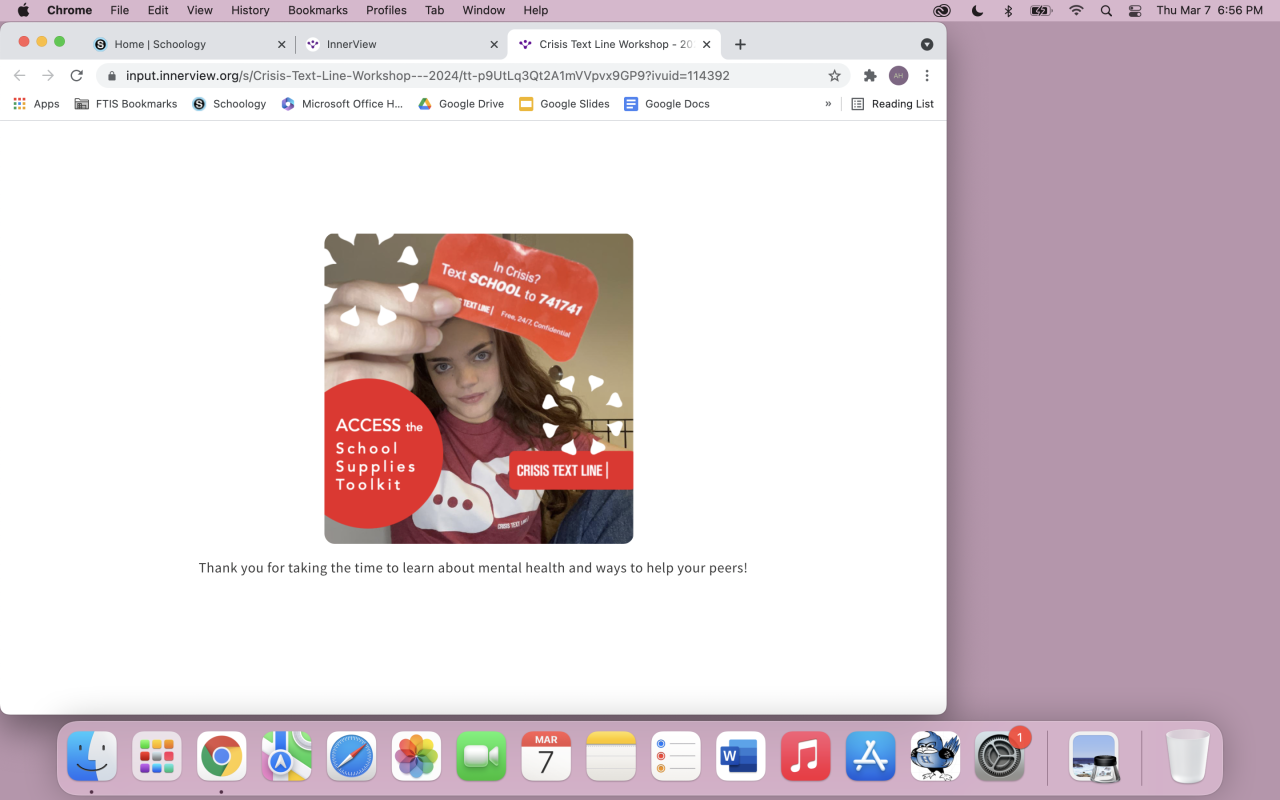Switch to the InnerView tab
The width and height of the screenshot is (1280, 800).
[x=400, y=44]
